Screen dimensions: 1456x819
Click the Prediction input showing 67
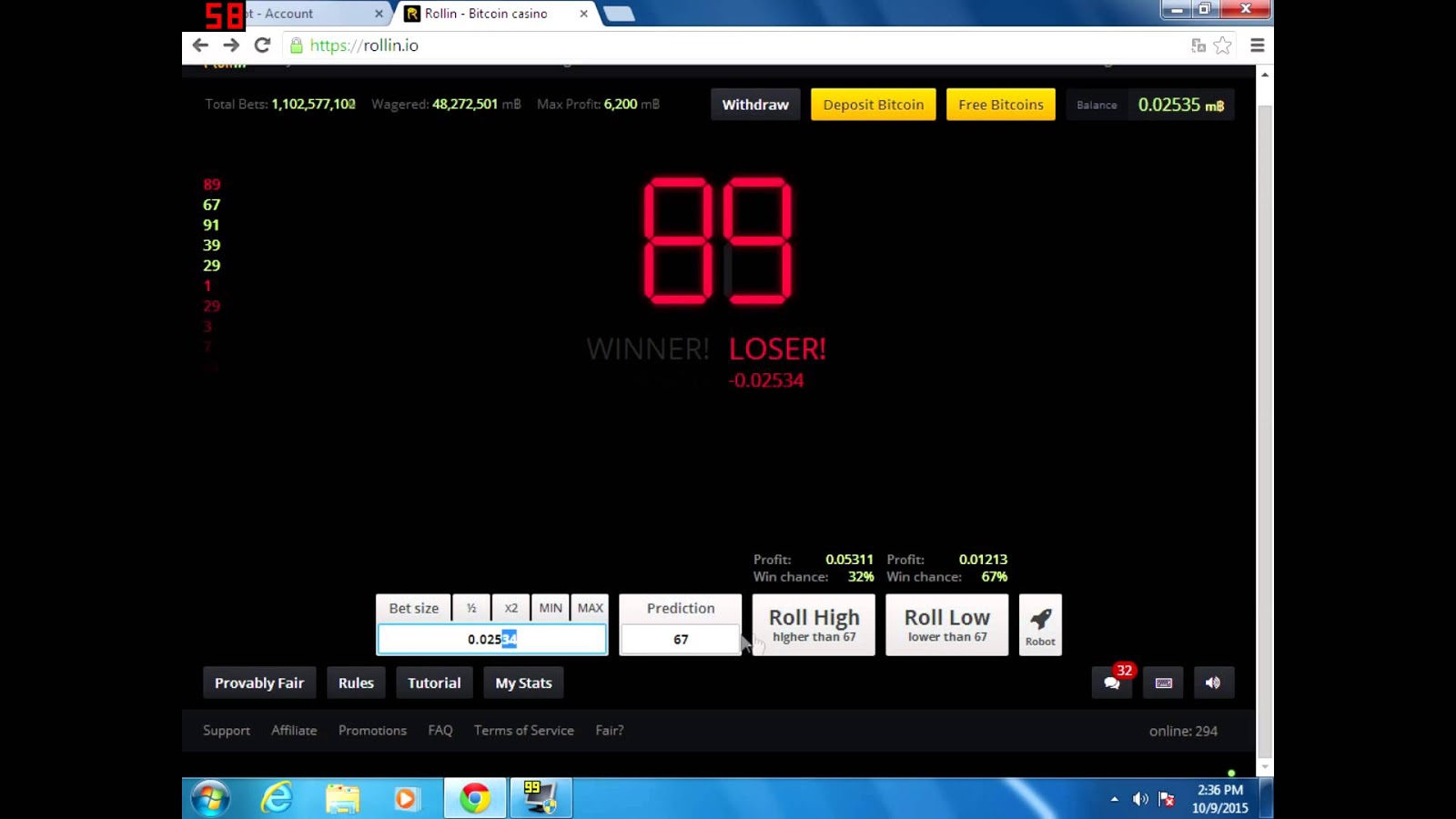tap(681, 639)
